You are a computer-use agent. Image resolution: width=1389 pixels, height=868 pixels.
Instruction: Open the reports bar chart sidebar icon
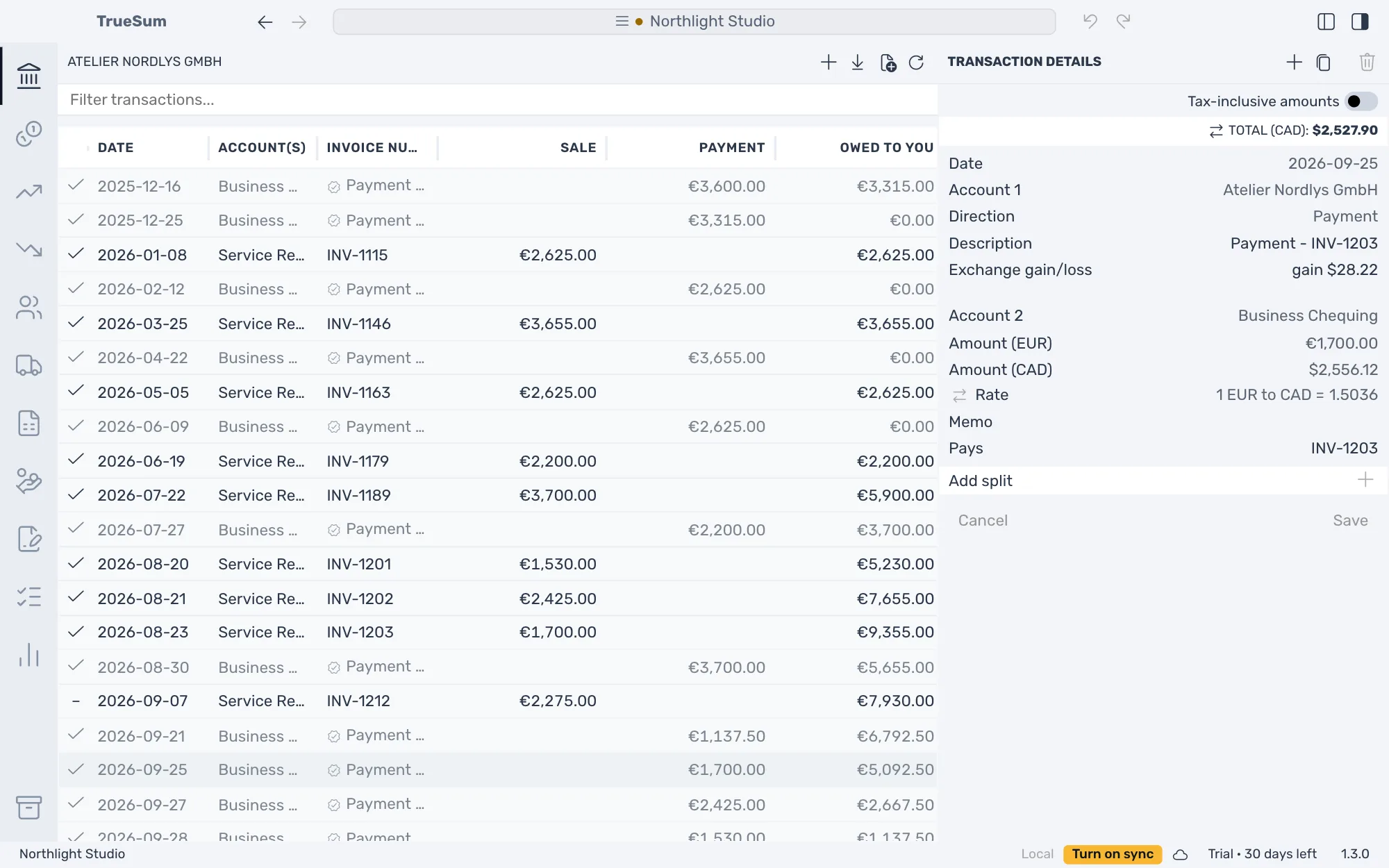pyautogui.click(x=28, y=655)
